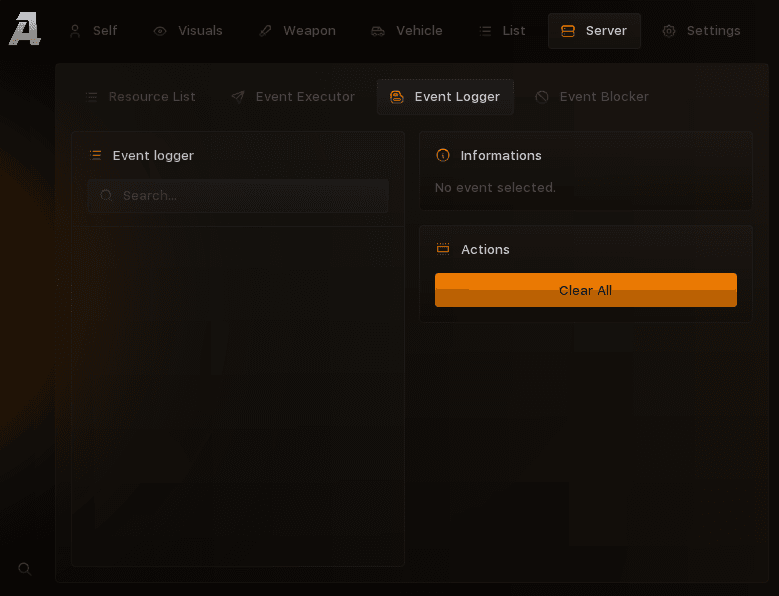Open the Self tab
The width and height of the screenshot is (779, 596).
[93, 31]
